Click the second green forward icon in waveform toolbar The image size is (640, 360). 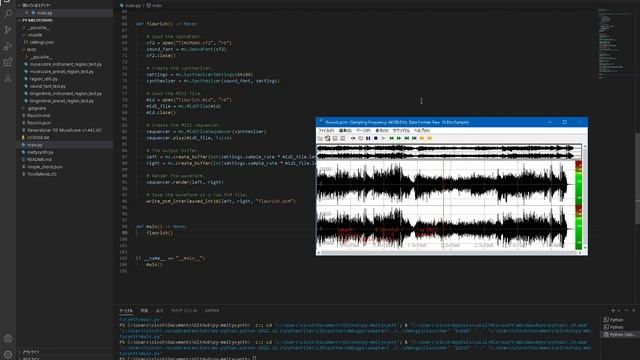pyautogui.click(x=399, y=138)
